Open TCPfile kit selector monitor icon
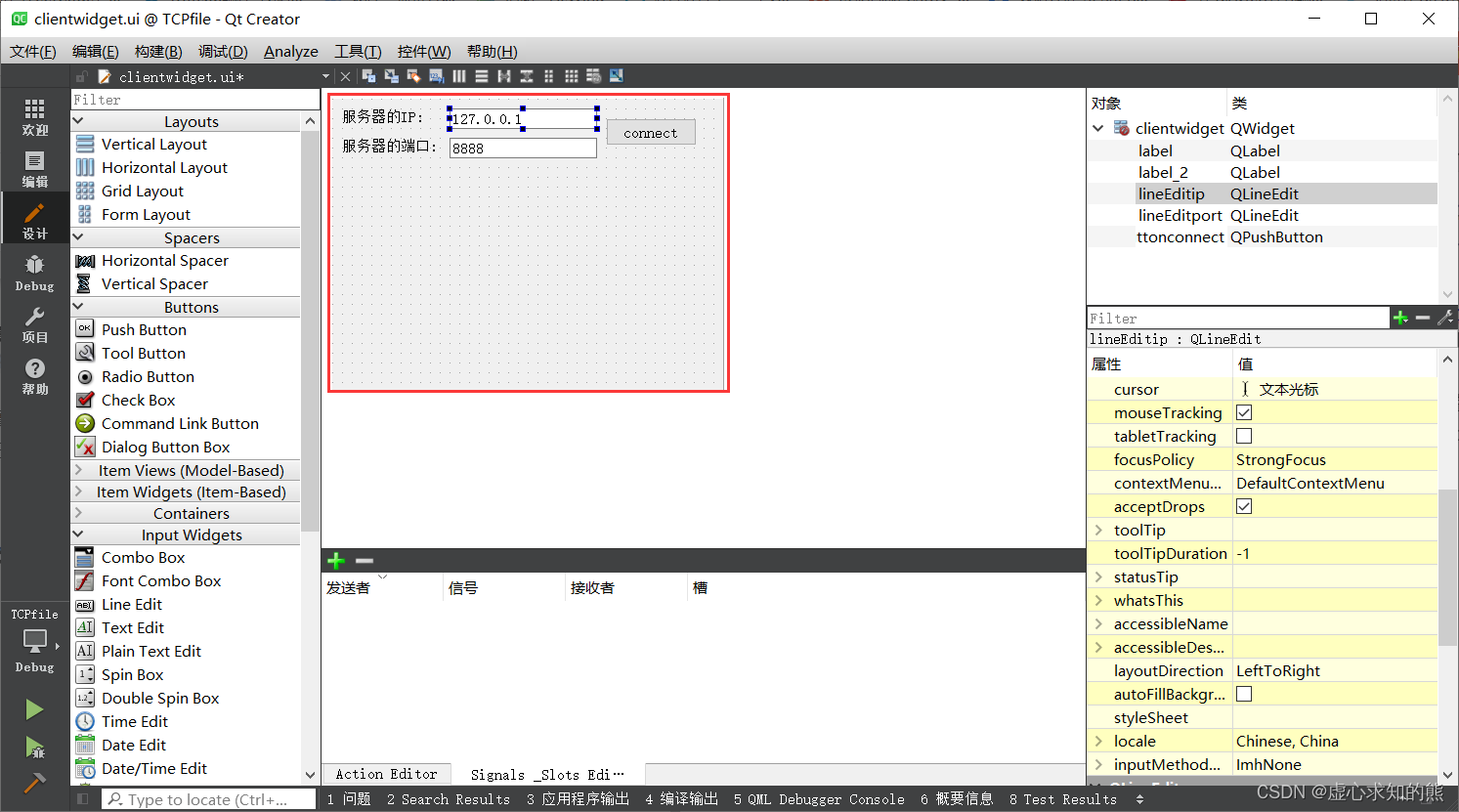Viewport: 1459px width, 812px height. pyautogui.click(x=34, y=641)
